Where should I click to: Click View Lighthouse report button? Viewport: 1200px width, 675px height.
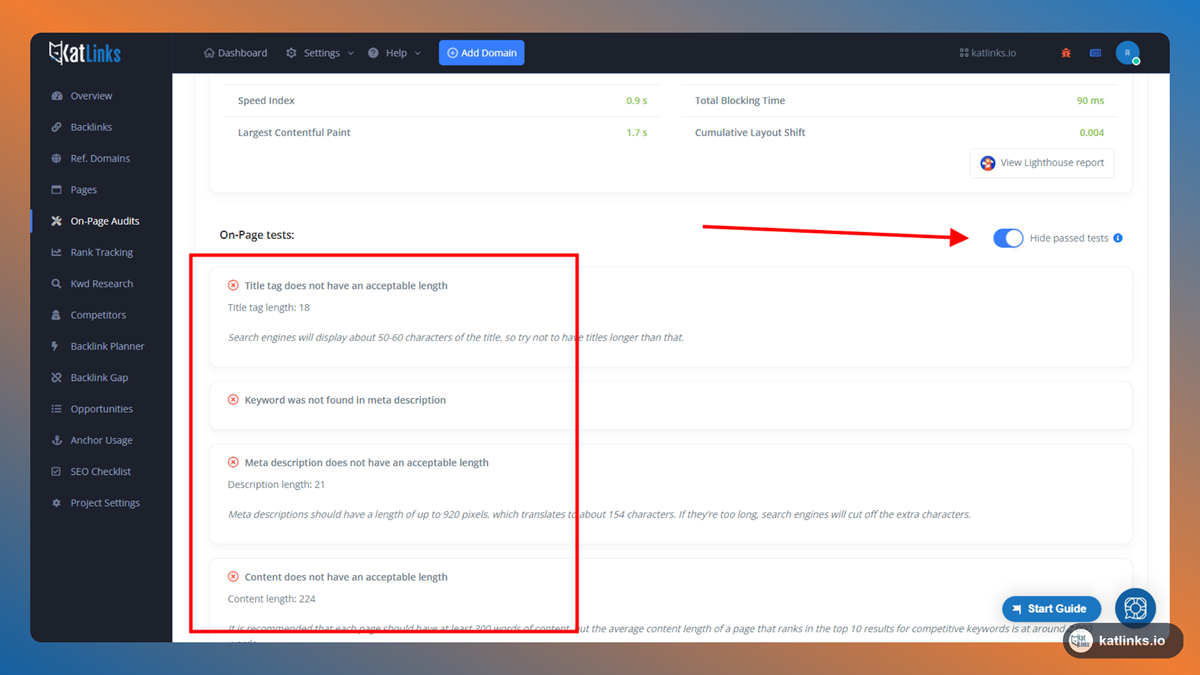(1042, 163)
